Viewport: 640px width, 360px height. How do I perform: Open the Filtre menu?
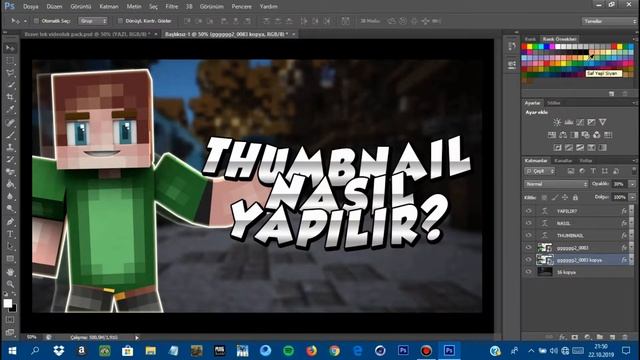coord(171,7)
